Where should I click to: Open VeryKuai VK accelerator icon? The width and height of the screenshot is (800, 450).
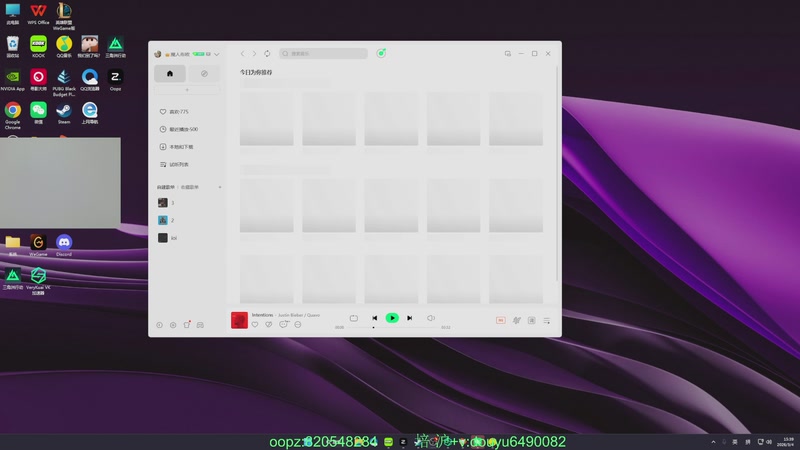[38, 281]
